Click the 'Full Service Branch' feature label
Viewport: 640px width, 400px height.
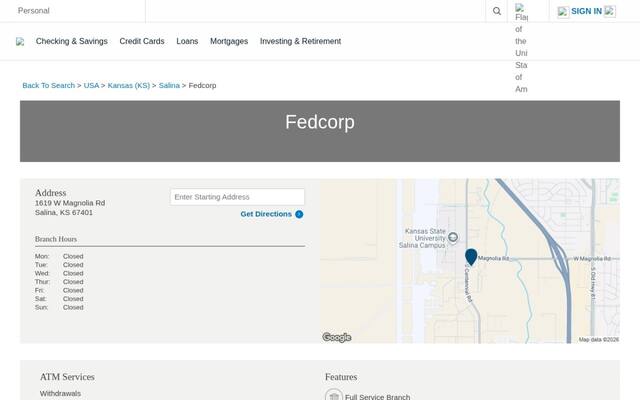click(x=377, y=397)
